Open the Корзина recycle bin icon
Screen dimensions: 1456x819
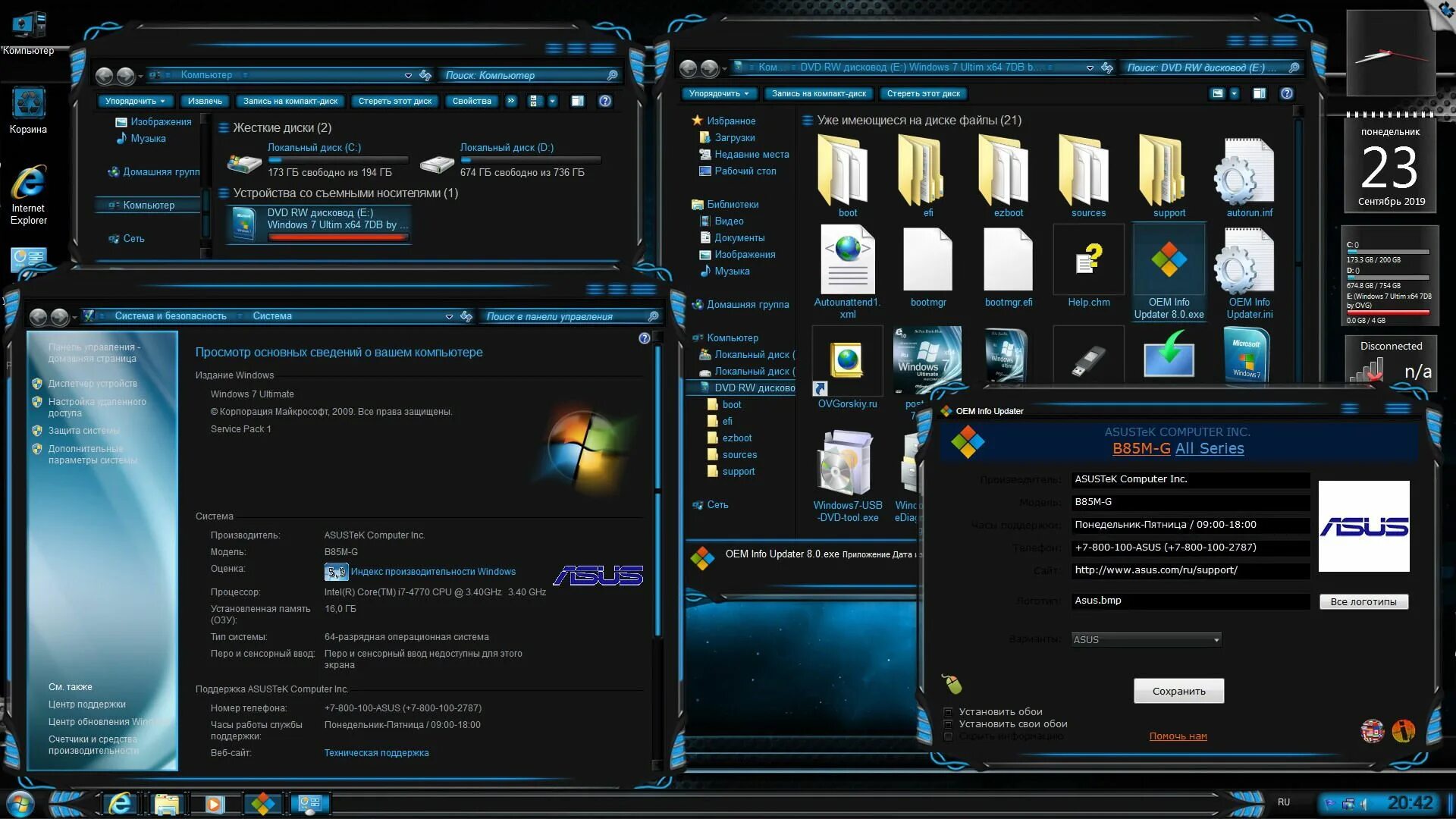(x=28, y=111)
